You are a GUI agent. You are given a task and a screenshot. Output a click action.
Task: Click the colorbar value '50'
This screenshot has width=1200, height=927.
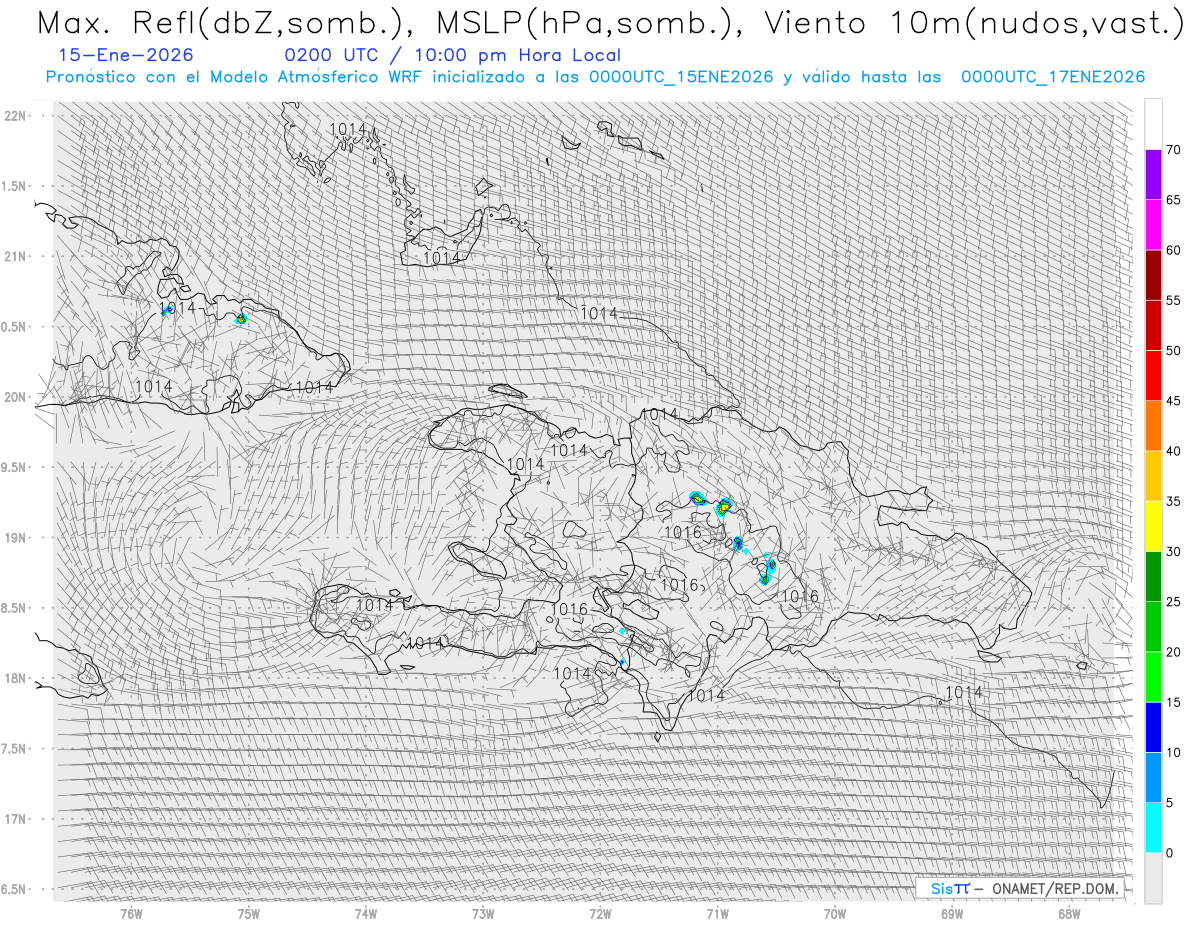1174,351
